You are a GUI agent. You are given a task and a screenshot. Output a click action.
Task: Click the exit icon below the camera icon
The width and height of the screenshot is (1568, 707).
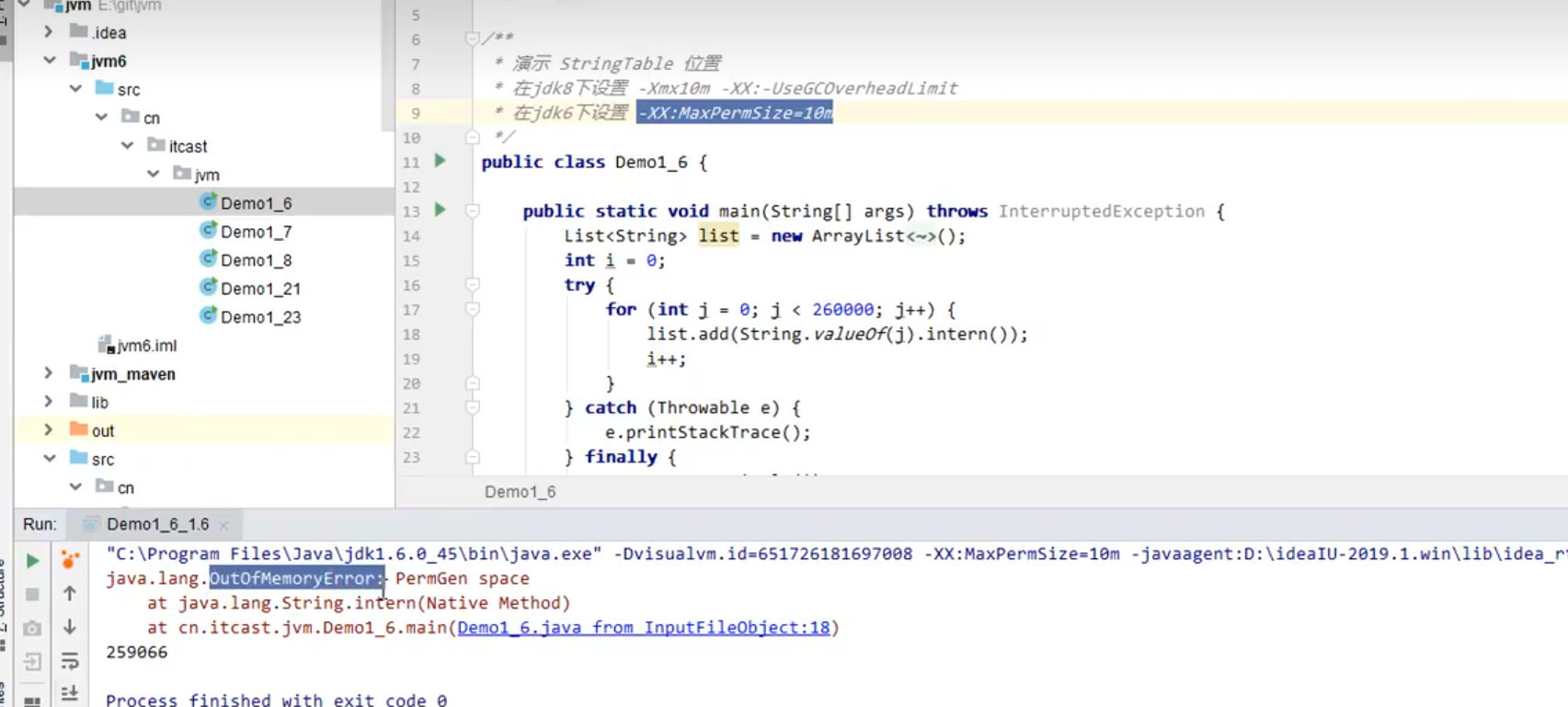pyautogui.click(x=32, y=662)
